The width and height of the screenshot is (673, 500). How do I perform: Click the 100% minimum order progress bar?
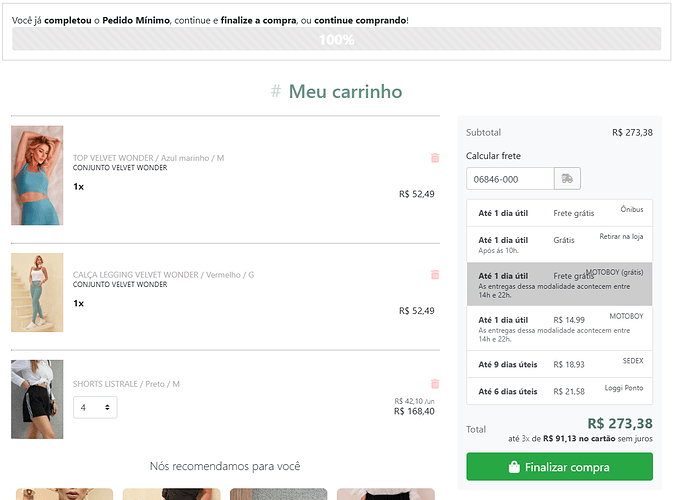336,39
